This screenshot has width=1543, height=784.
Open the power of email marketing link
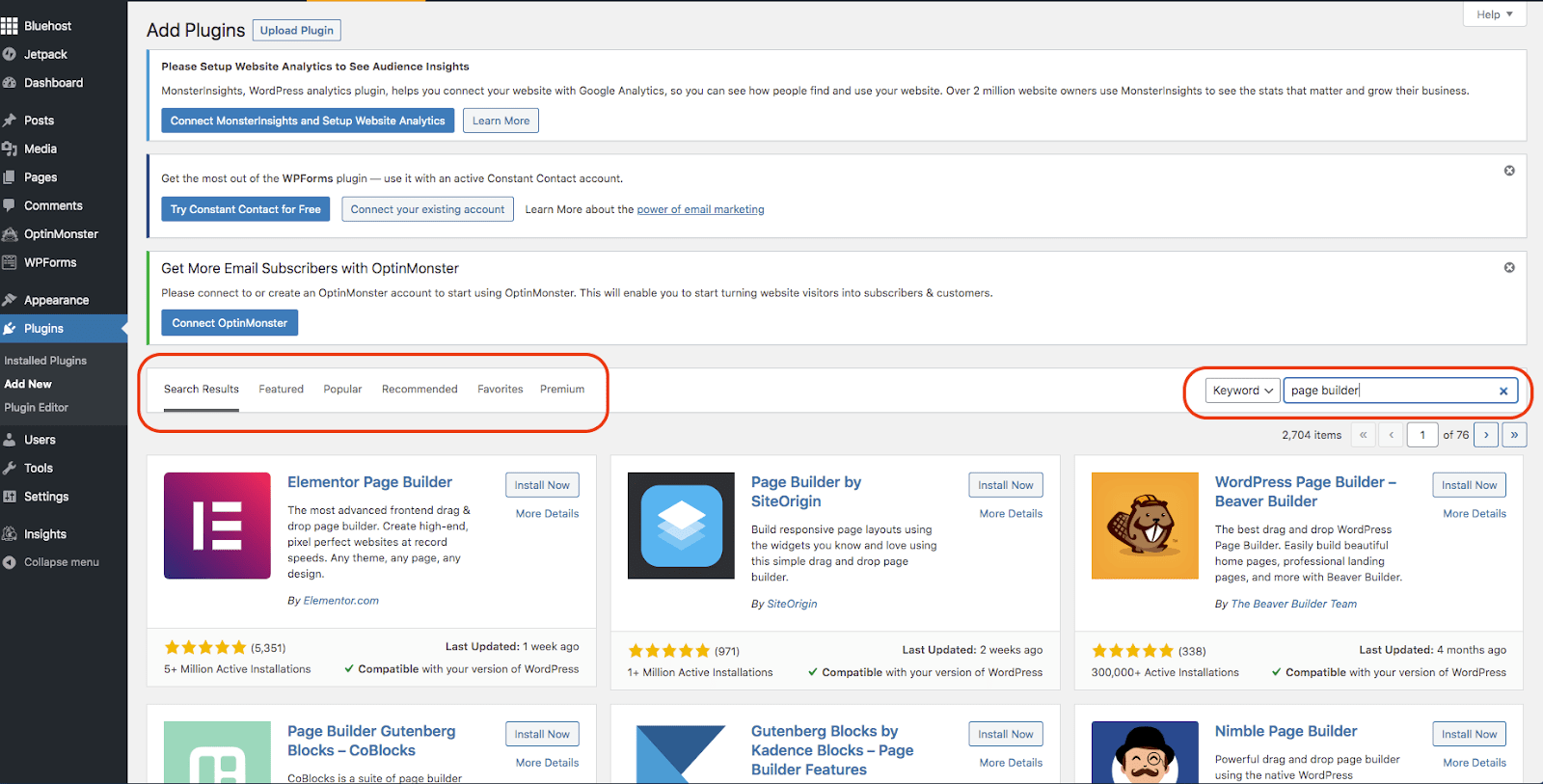point(700,209)
